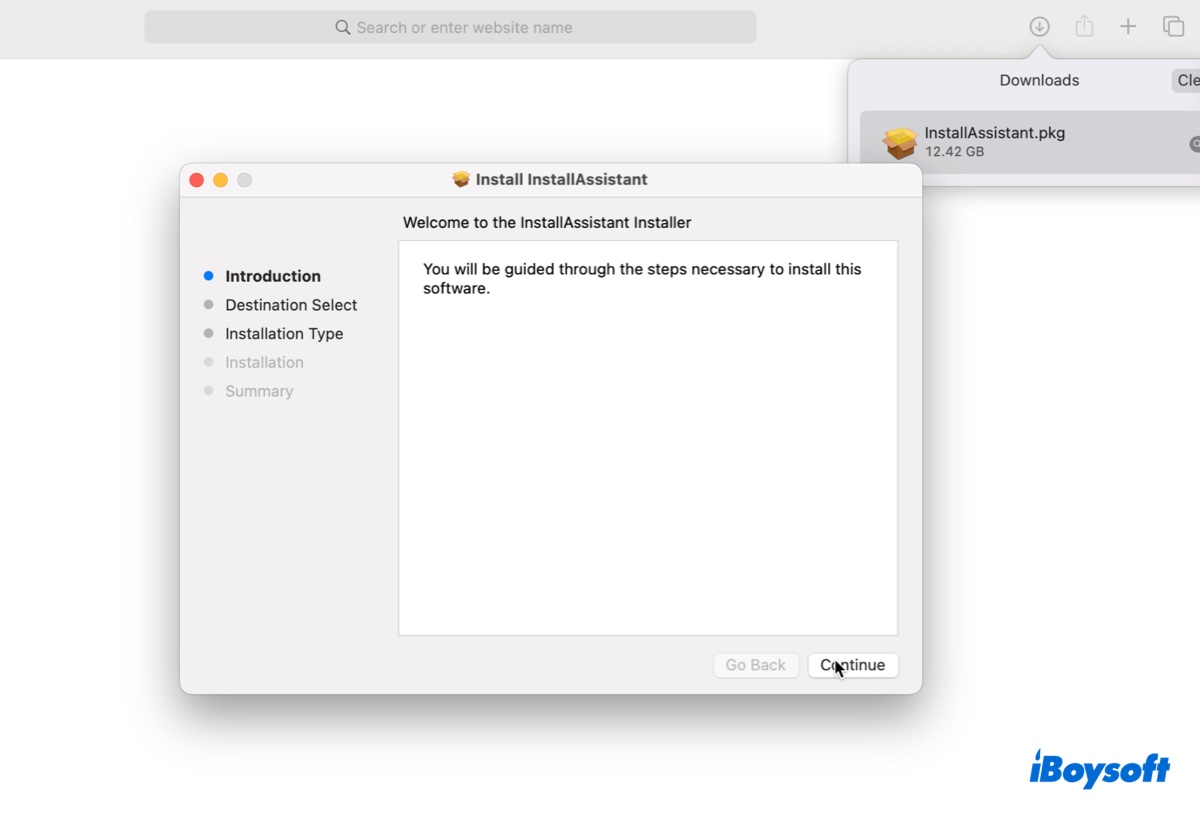Select the Introduction step
Image resolution: width=1200 pixels, height=814 pixels.
[x=273, y=275]
